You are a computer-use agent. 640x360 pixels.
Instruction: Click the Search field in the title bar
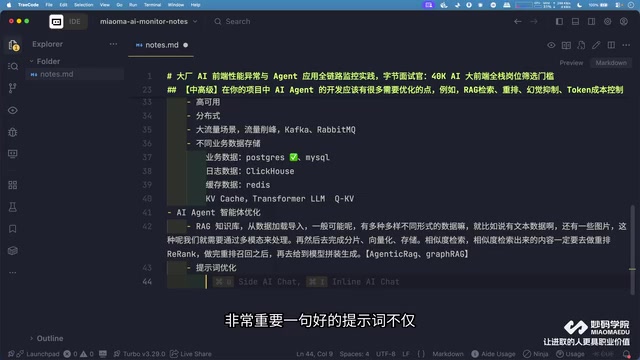click(233, 21)
